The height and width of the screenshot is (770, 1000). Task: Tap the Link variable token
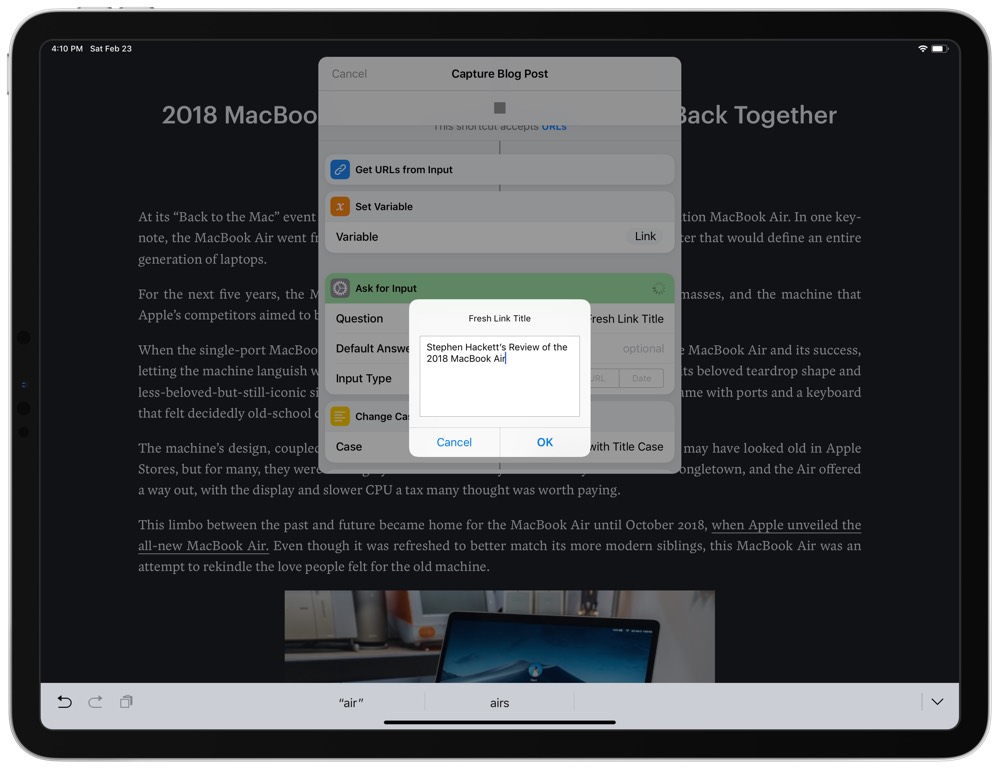645,237
